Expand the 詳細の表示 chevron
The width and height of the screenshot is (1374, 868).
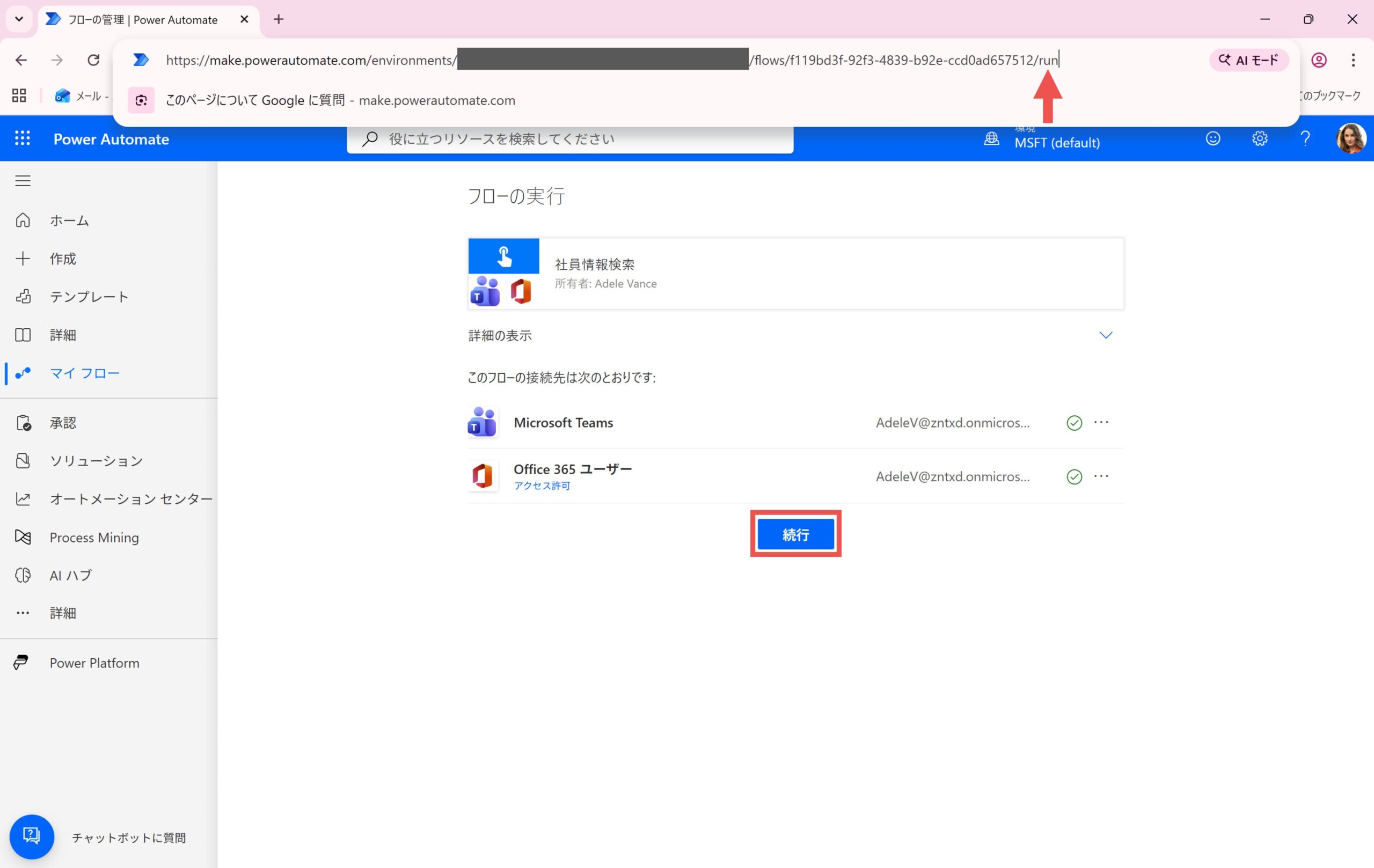[x=1105, y=335]
